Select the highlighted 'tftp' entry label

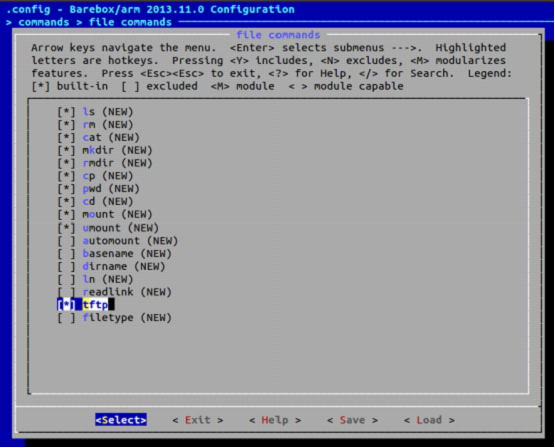point(95,305)
